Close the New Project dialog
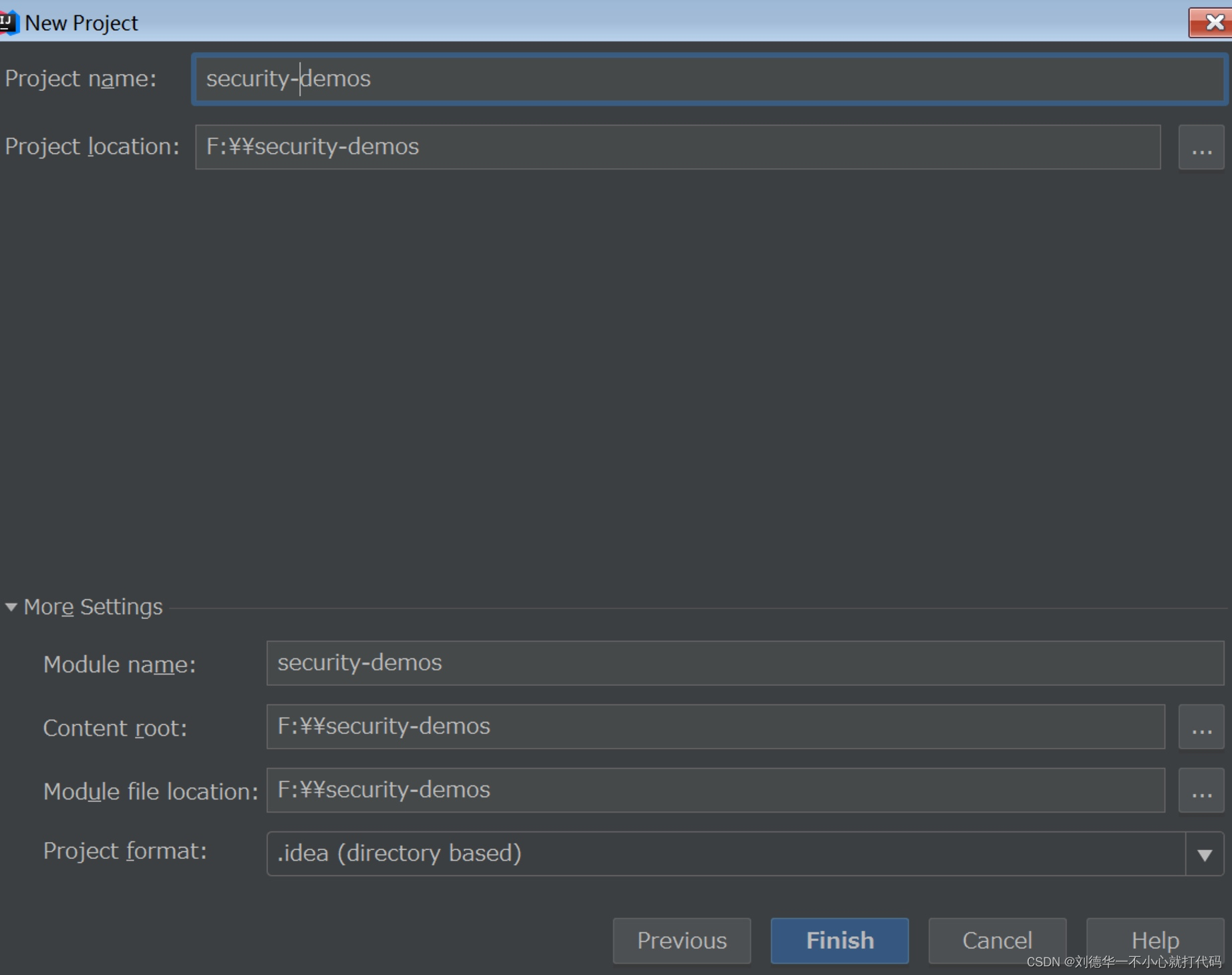Viewport: 1232px width, 975px height. coord(1211,23)
